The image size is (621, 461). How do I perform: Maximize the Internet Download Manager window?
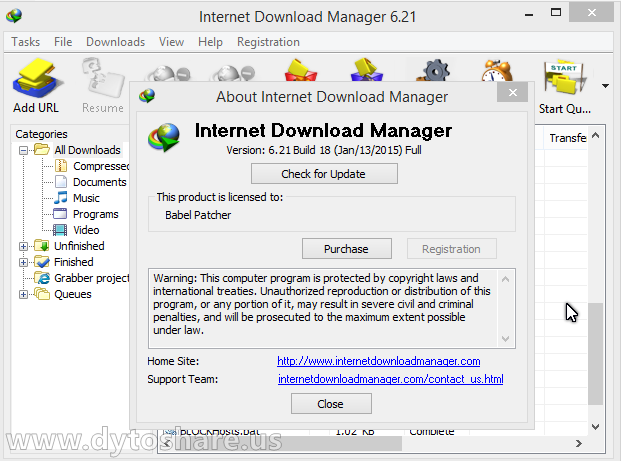tap(556, 13)
